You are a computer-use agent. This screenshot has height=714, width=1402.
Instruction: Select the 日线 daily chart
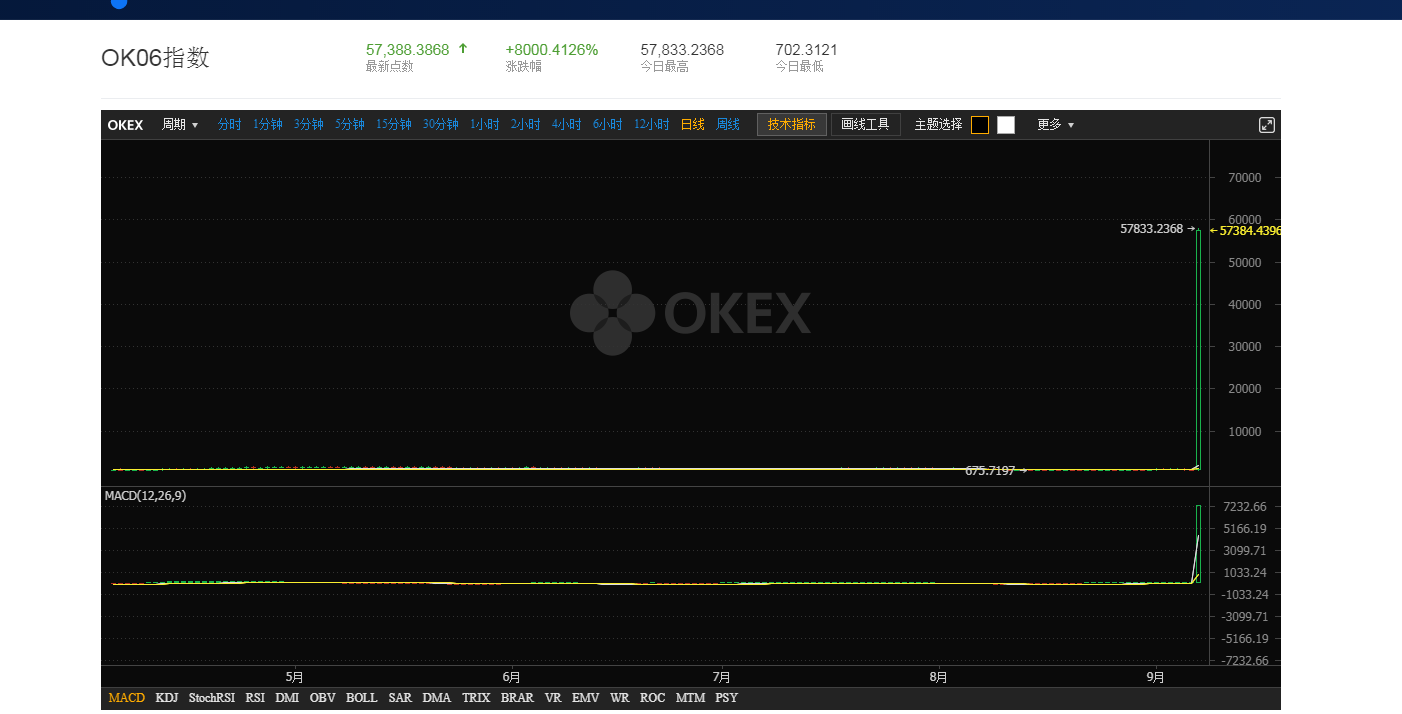click(693, 125)
